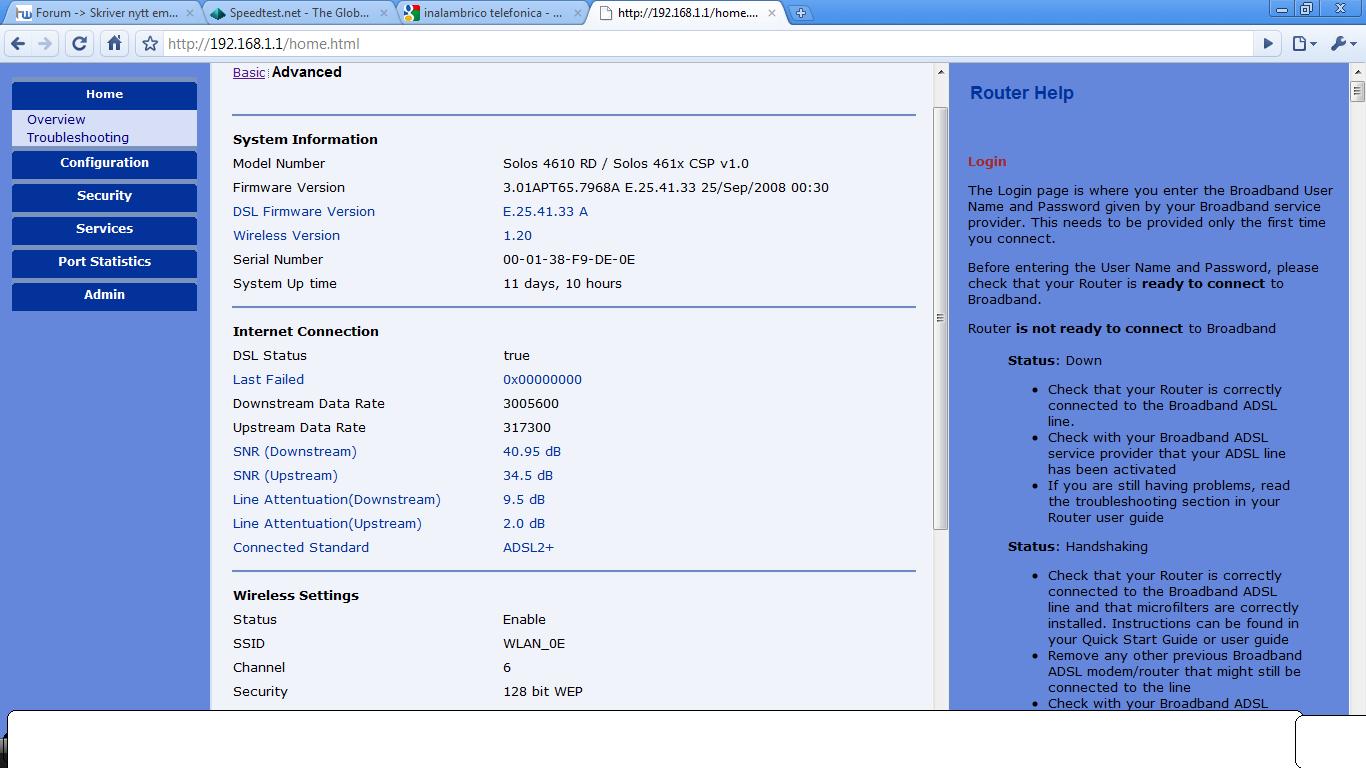
Task: Click the 40.95 dB downstream SNR value
Action: click(x=532, y=451)
